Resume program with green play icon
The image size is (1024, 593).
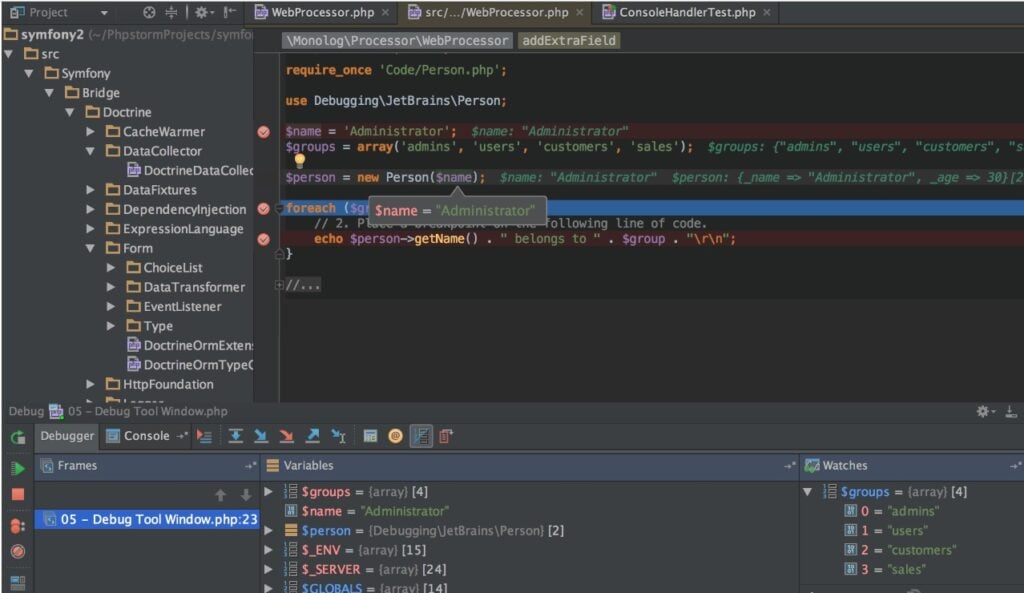(x=18, y=468)
